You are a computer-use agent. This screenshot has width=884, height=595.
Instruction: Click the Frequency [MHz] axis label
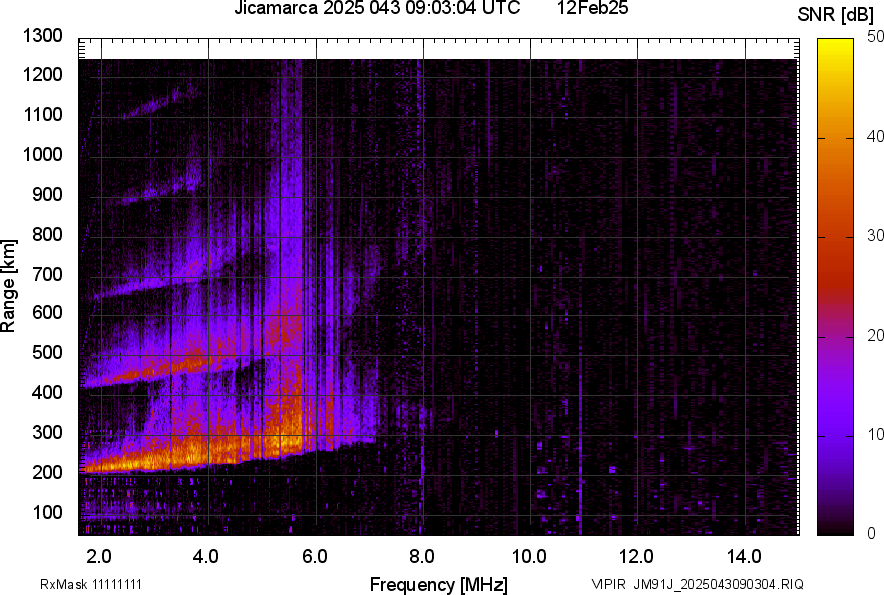[438, 584]
